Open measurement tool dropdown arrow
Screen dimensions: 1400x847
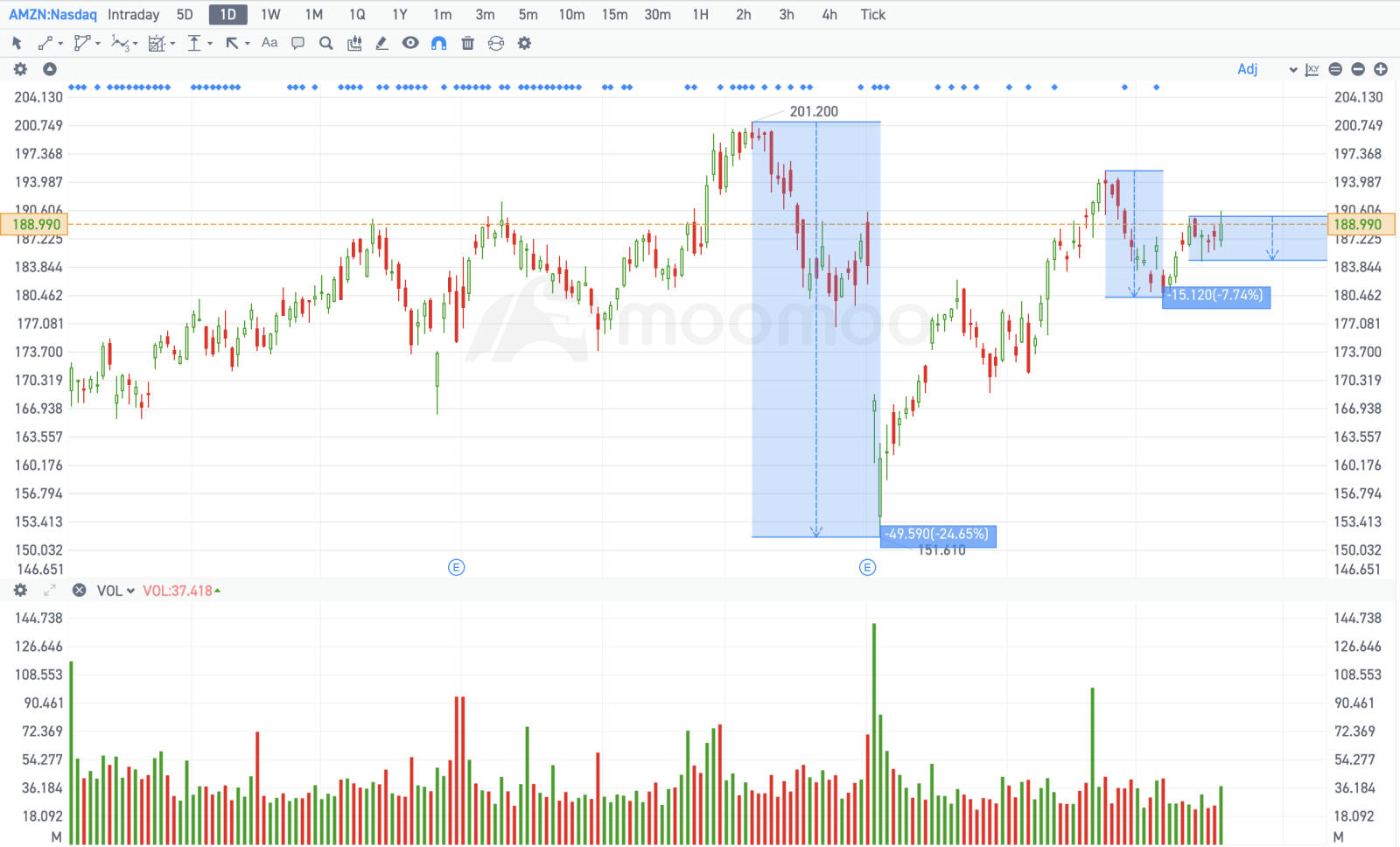(172, 44)
